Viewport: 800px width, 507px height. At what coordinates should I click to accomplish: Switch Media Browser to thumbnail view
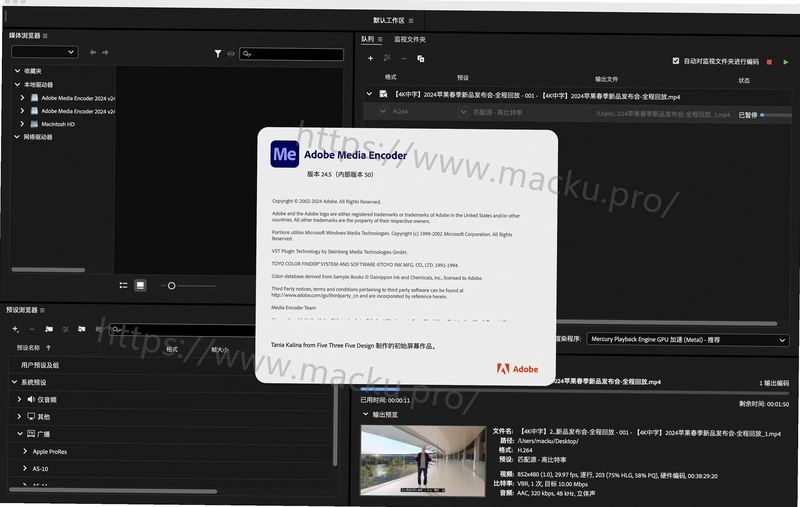coord(140,285)
